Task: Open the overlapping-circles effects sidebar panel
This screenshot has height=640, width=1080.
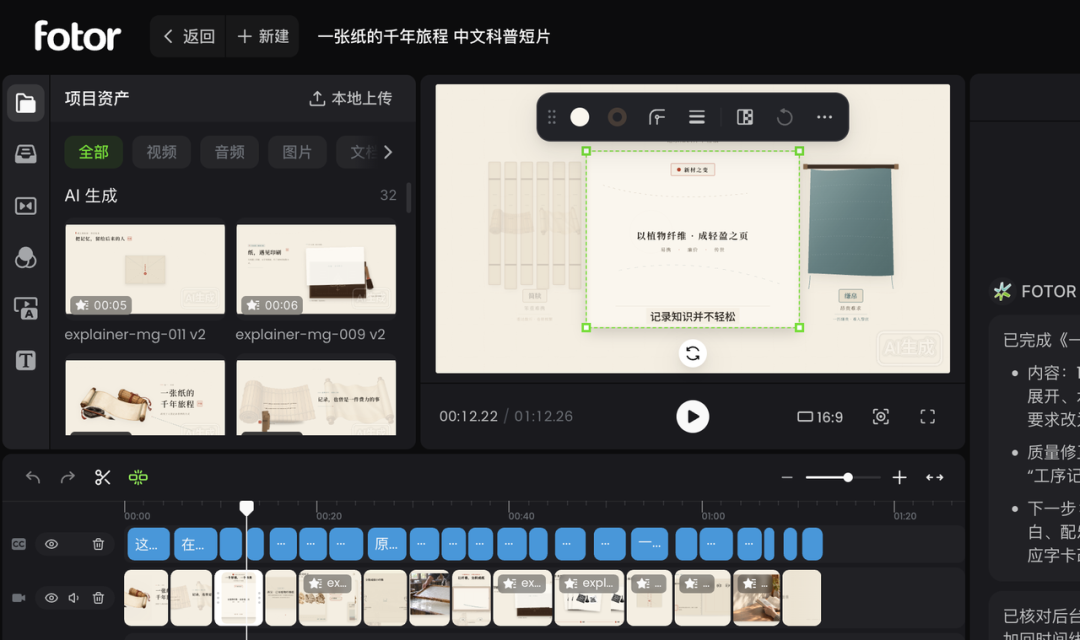Action: coord(25,258)
